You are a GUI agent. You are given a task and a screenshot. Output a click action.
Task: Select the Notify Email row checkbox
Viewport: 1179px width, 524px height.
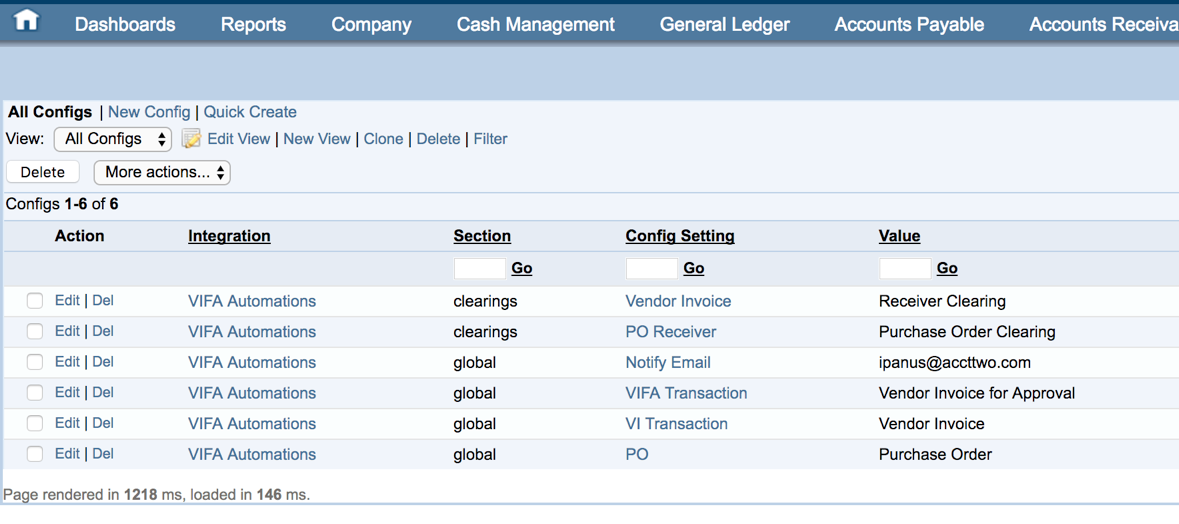(x=35, y=362)
